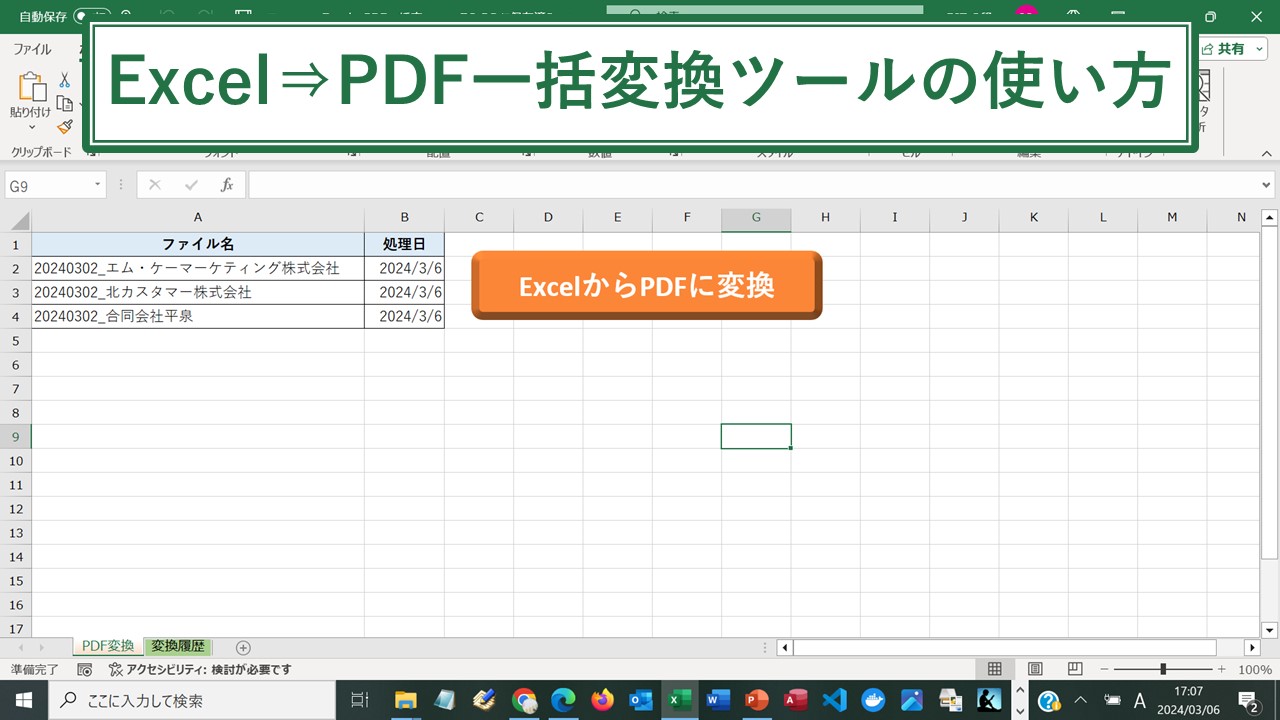Click the zoom out minus button

coord(1104,670)
